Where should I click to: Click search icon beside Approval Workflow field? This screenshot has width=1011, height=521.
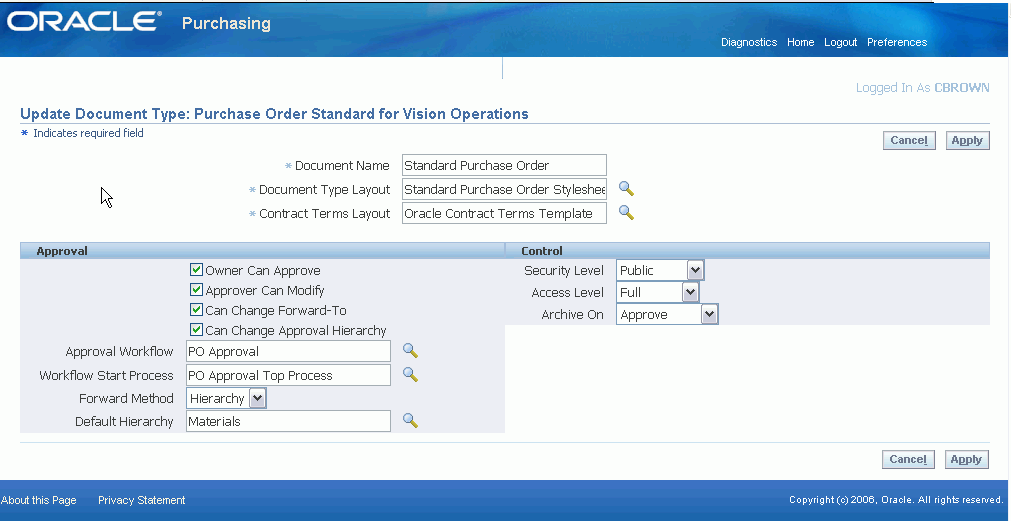coord(410,351)
